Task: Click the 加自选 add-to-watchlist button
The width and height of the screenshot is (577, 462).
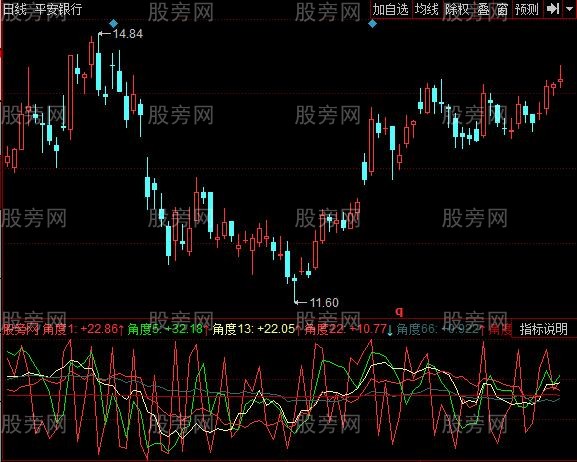Action: click(391, 9)
